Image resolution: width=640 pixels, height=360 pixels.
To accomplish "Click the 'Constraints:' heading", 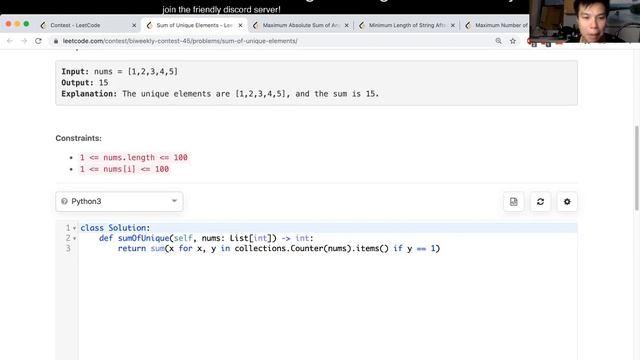I will coord(79,138).
